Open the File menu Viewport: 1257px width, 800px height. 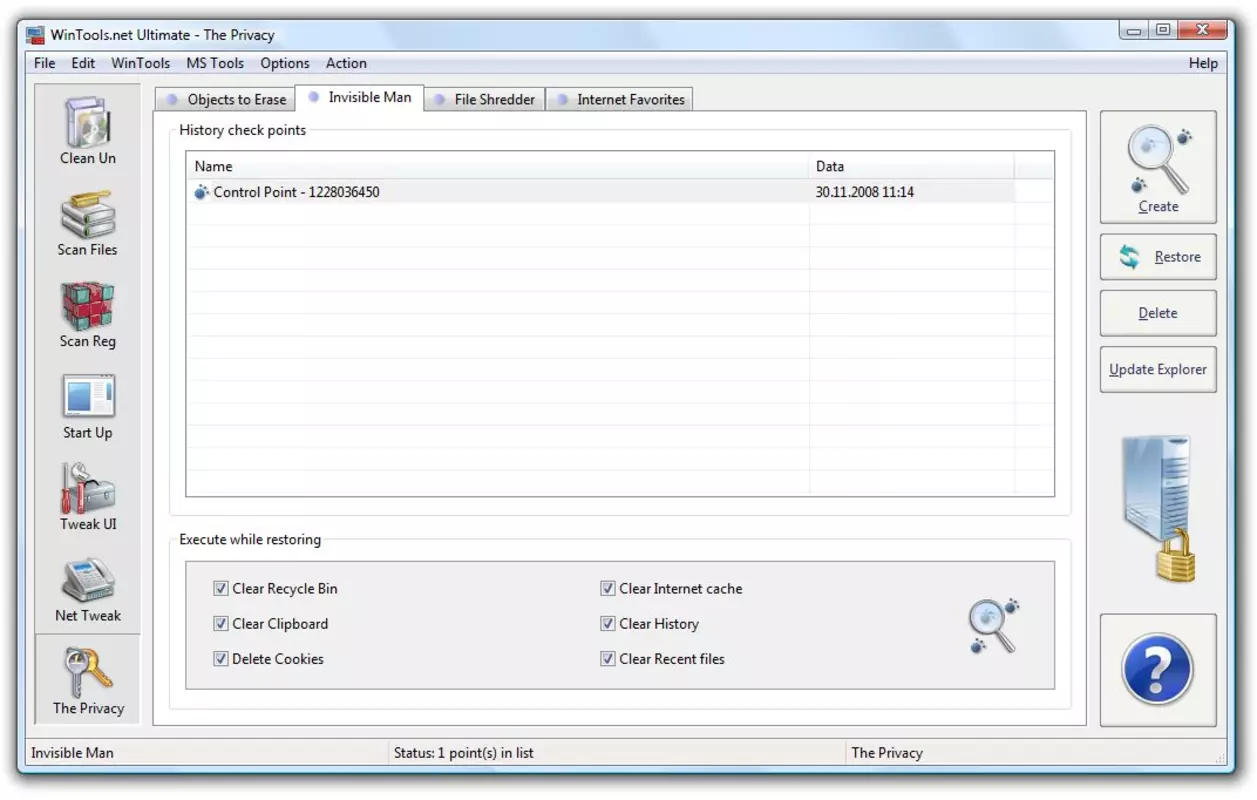click(45, 63)
